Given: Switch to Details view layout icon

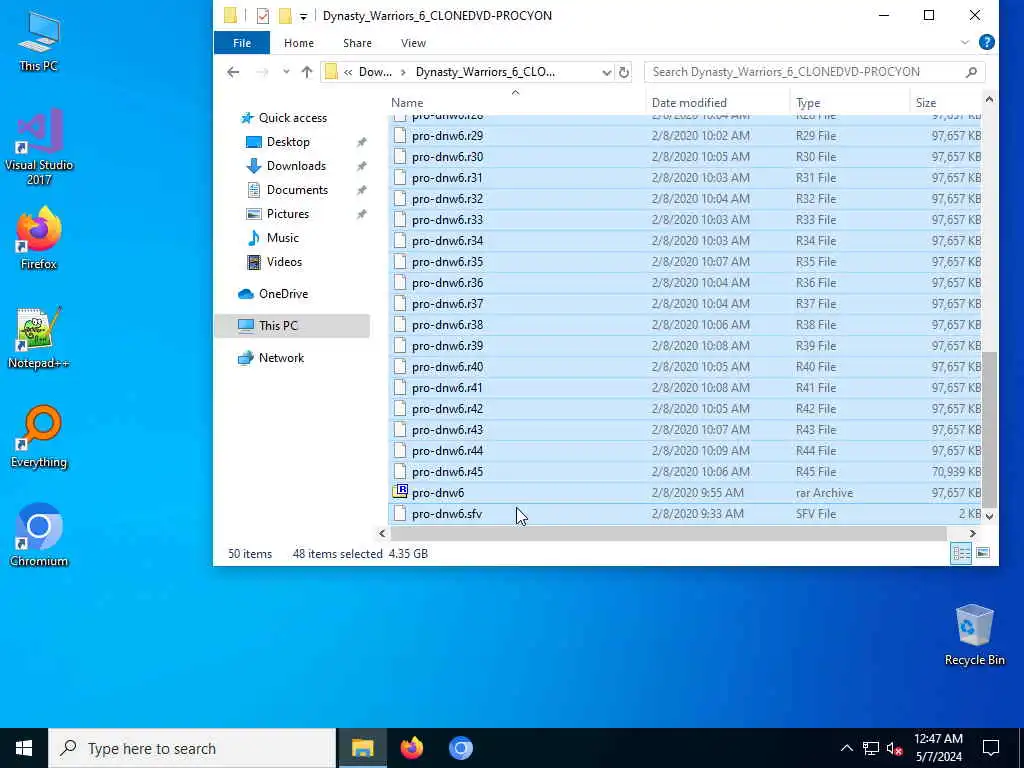Looking at the screenshot, I should (961, 553).
